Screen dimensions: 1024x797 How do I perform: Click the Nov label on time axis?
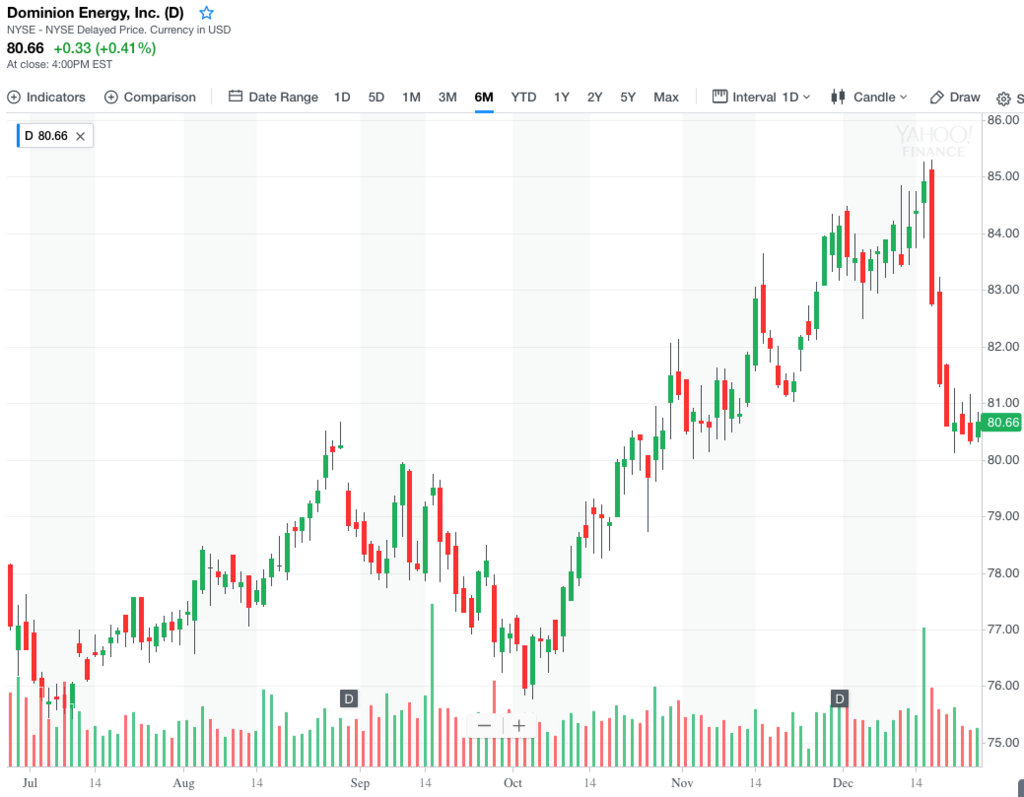[x=682, y=783]
